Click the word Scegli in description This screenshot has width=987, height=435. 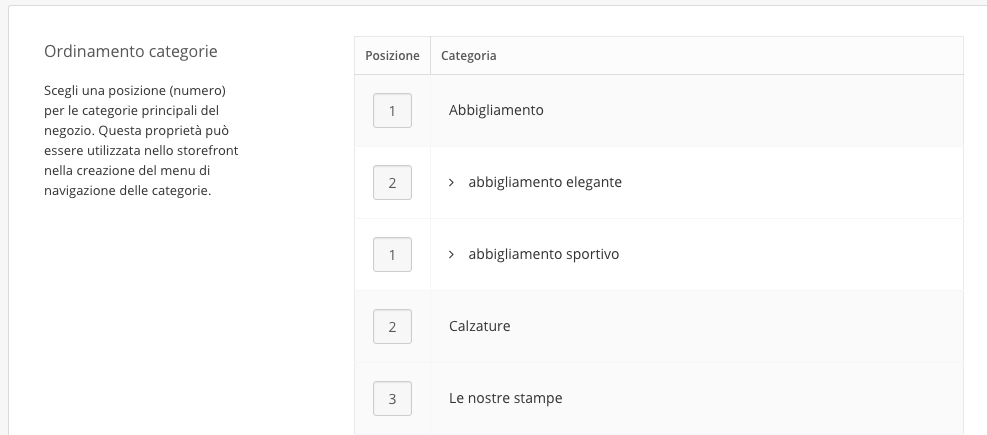pyautogui.click(x=62, y=91)
